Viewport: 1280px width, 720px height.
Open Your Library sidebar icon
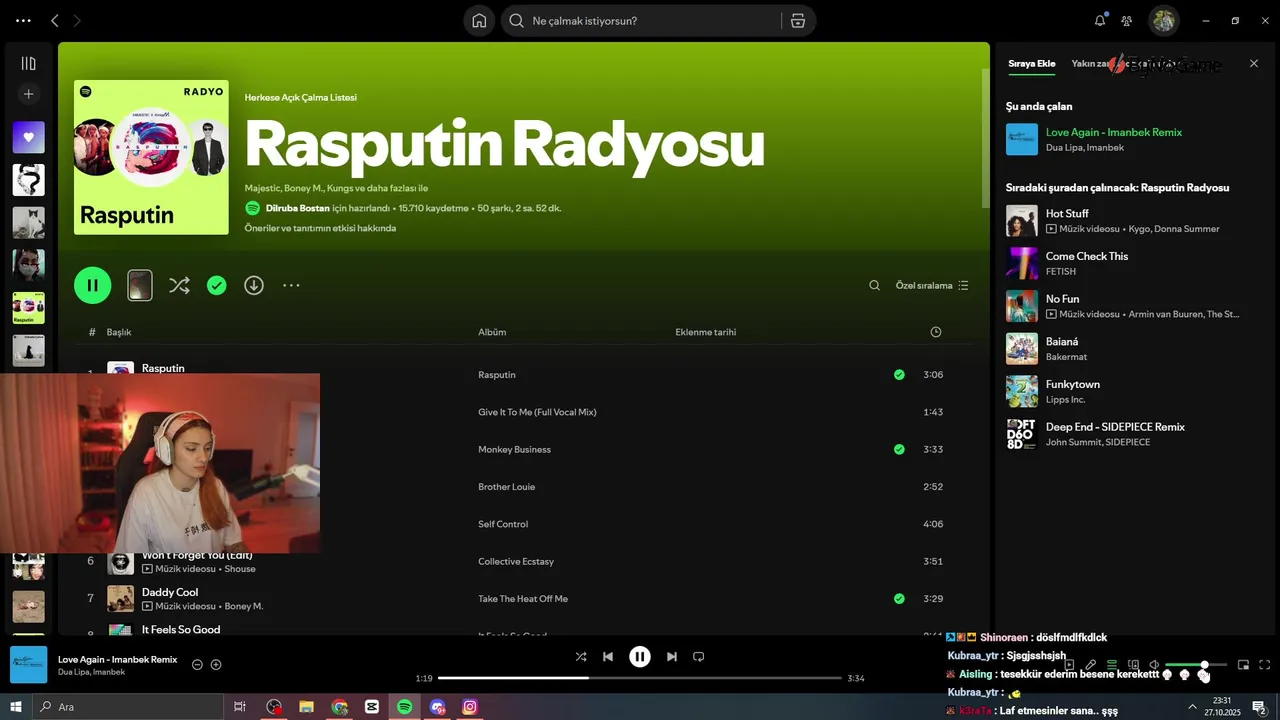point(28,63)
